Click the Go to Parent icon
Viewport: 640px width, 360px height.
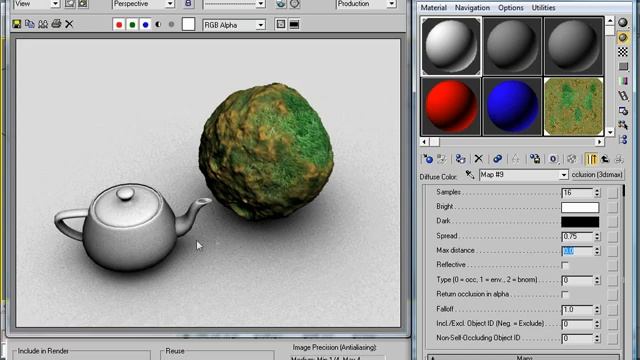pyautogui.click(x=605, y=159)
